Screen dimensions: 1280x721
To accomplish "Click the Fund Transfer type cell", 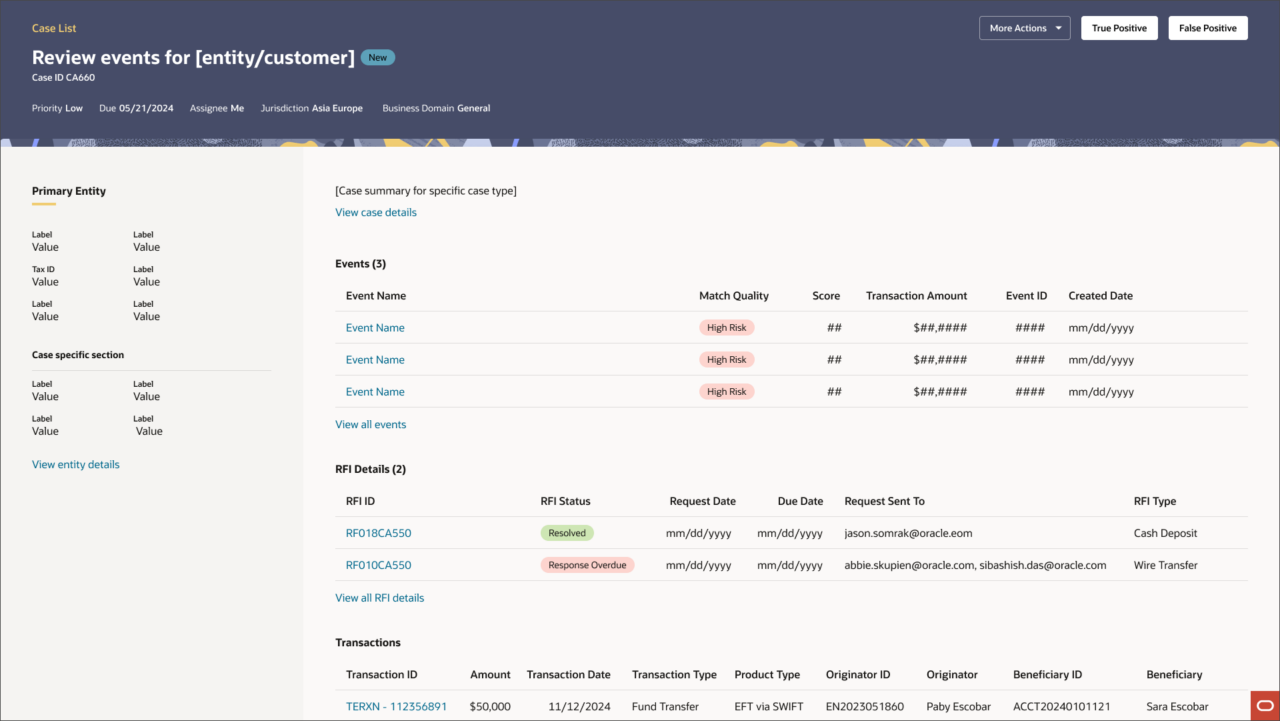I will point(665,706).
